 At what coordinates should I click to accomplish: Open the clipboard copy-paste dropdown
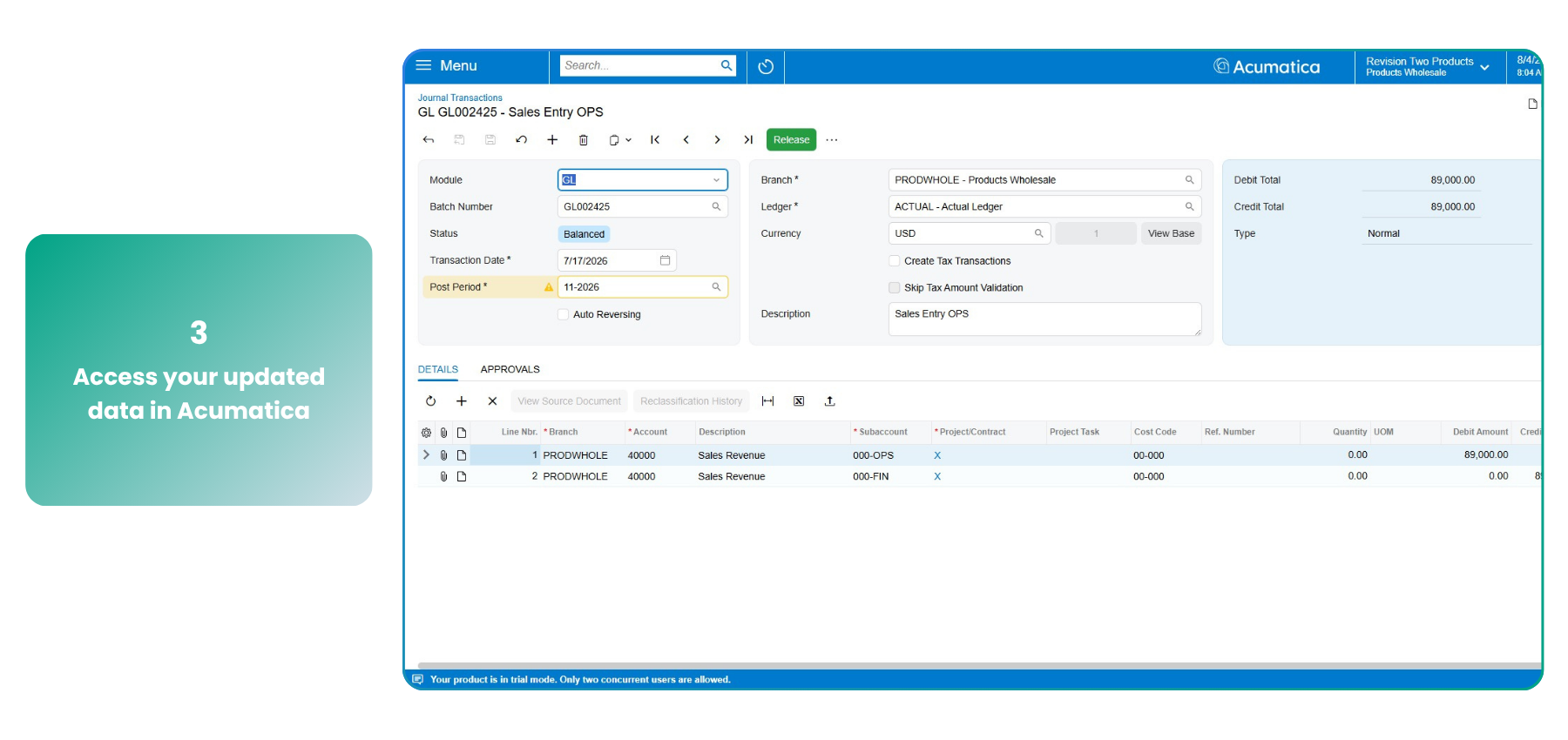[619, 139]
